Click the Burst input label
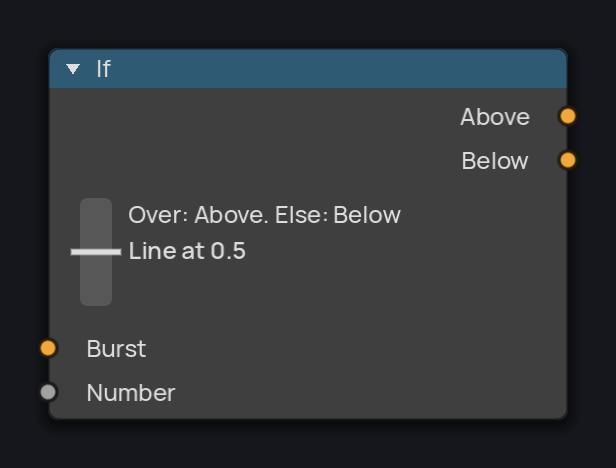Viewport: 616px width, 468px height. pyautogui.click(x=116, y=349)
